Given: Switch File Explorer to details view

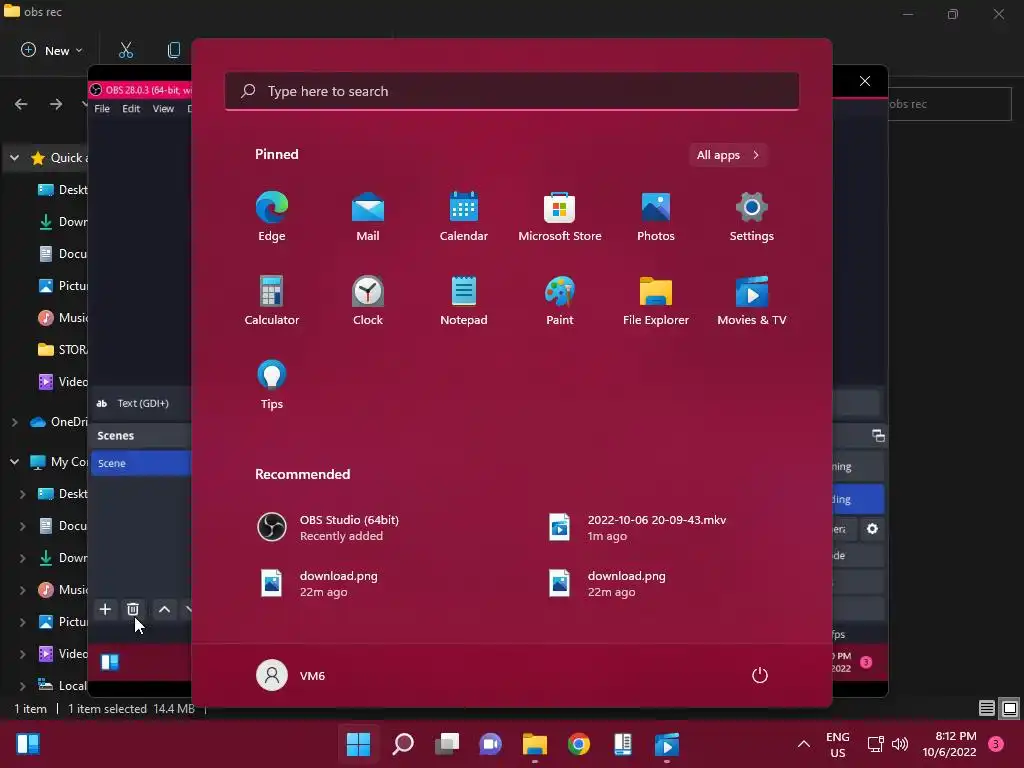Looking at the screenshot, I should (987, 709).
